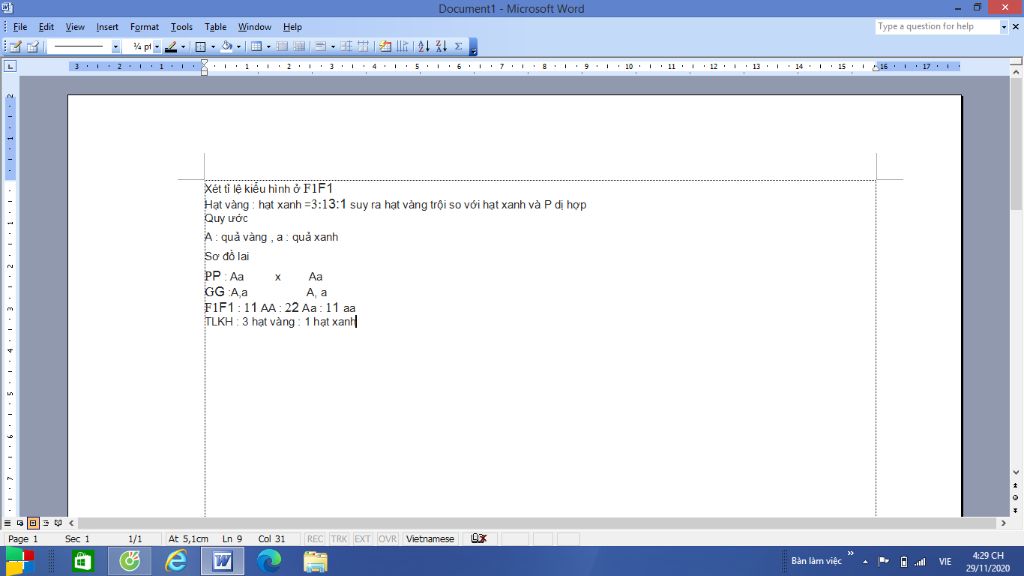
Task: Click Distribute Columns Evenly icon
Action: pos(363,46)
